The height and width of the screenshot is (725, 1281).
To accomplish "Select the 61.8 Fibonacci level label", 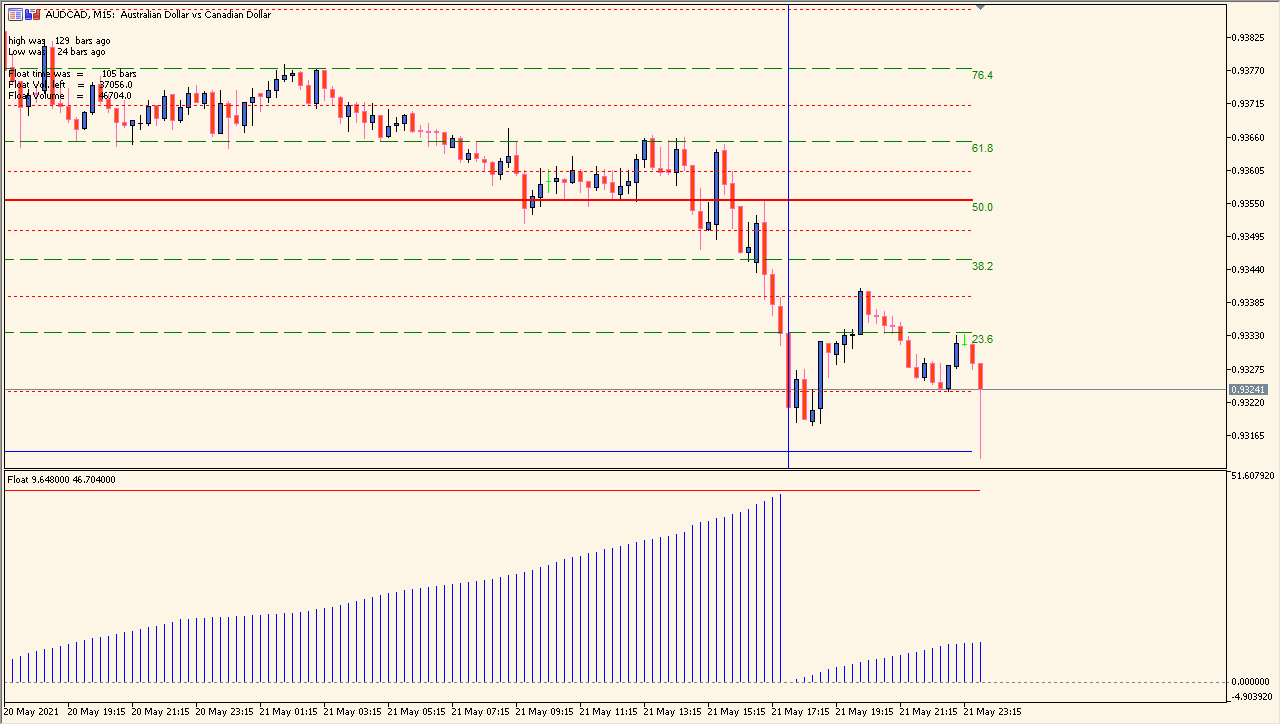I will (x=982, y=148).
